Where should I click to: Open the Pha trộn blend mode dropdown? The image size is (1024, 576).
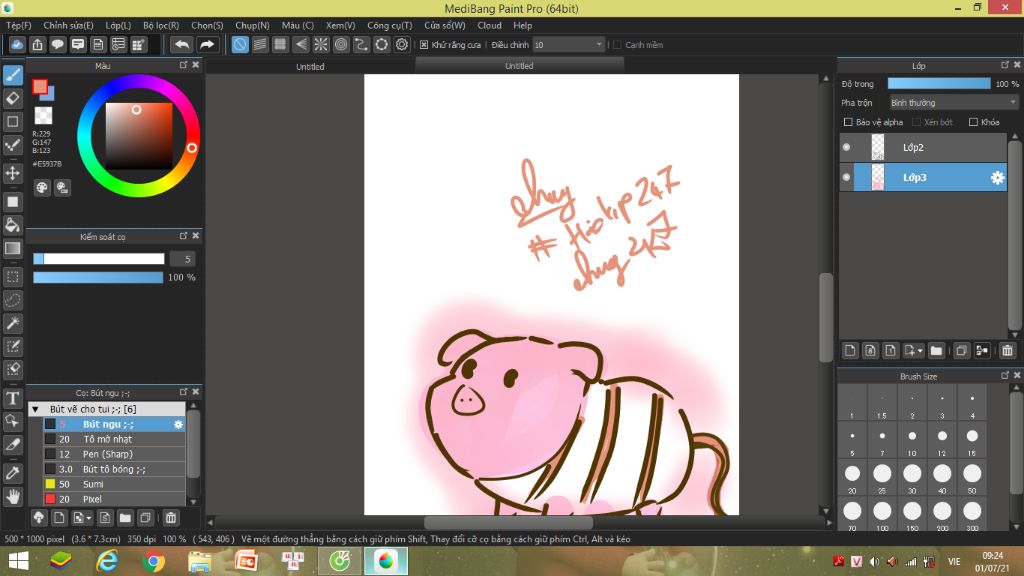click(x=953, y=103)
